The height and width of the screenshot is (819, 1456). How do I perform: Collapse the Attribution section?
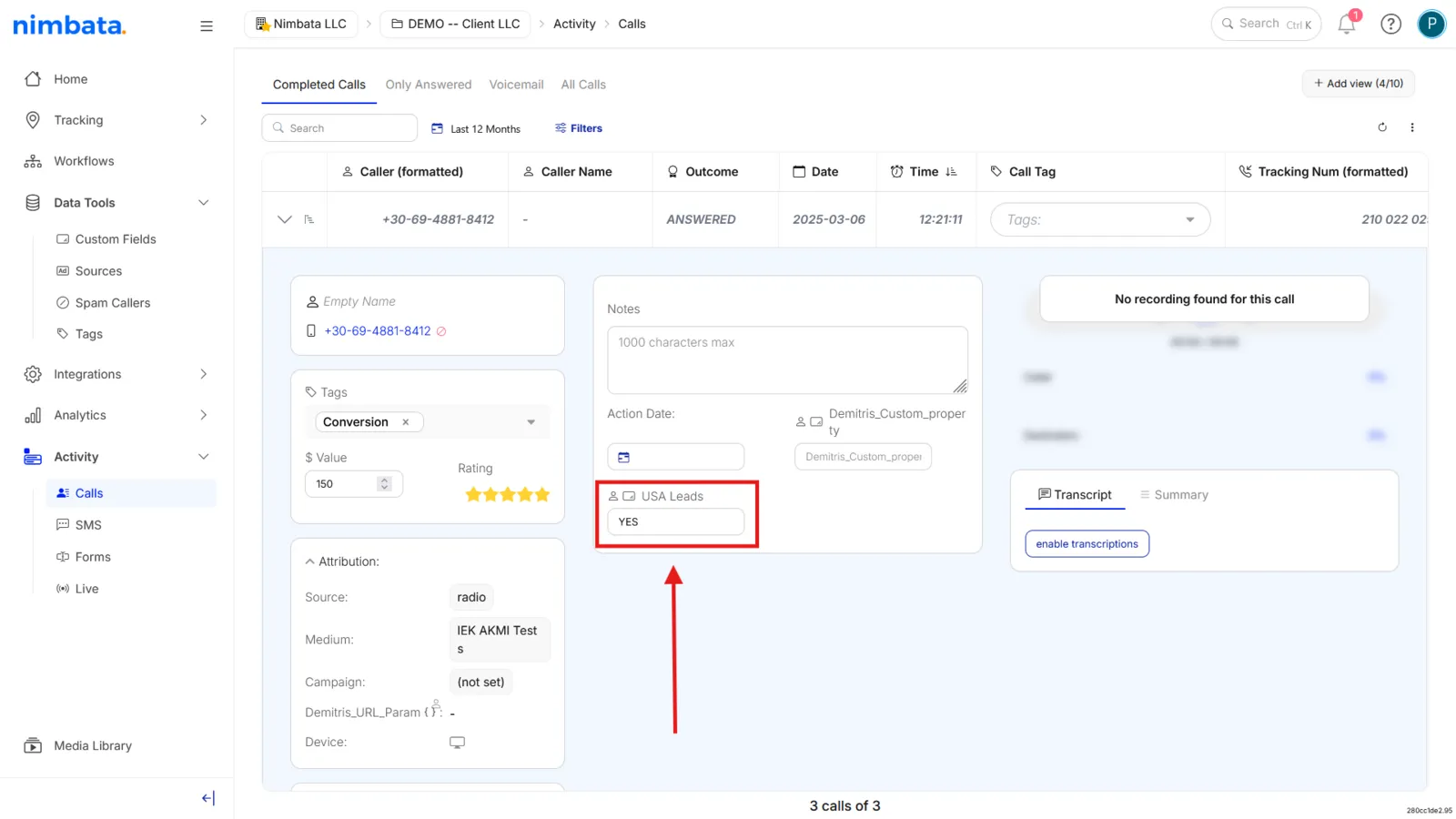click(309, 561)
